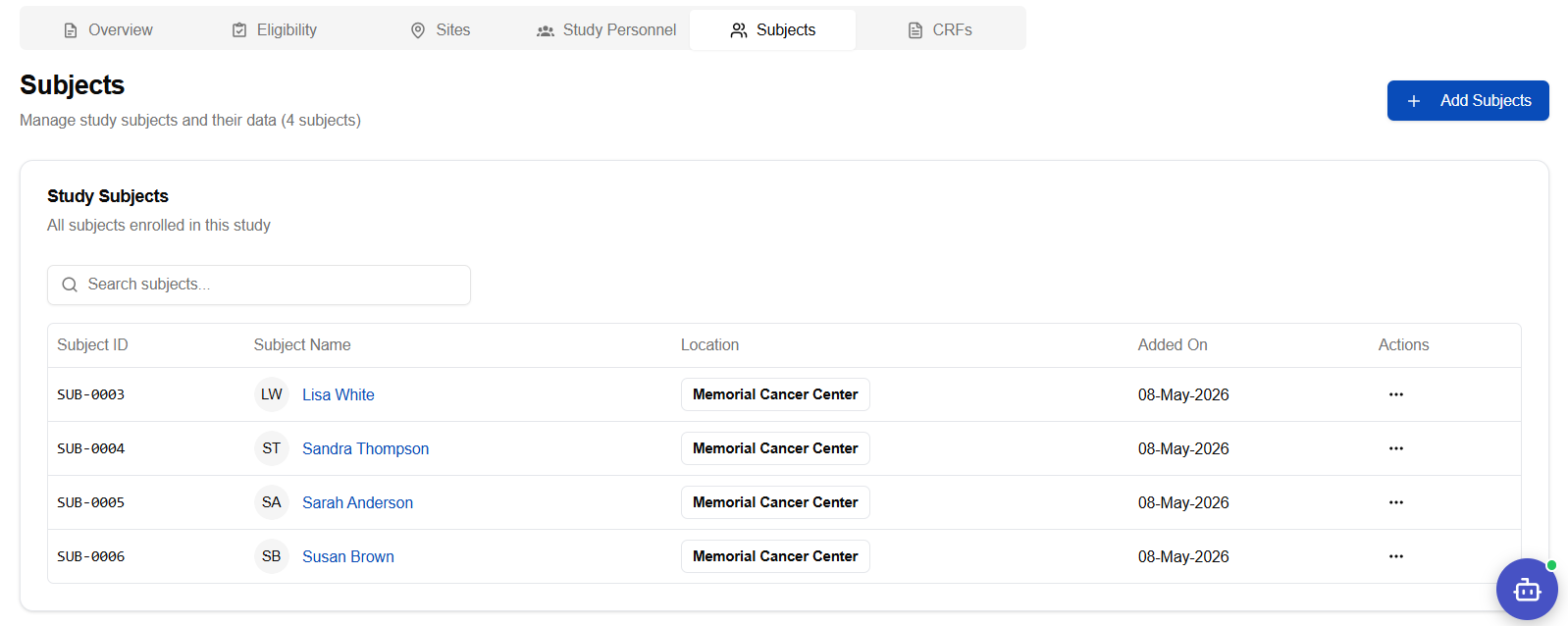Focus the Search subjects input field
The width and height of the screenshot is (1568, 626).
pyautogui.click(x=259, y=285)
